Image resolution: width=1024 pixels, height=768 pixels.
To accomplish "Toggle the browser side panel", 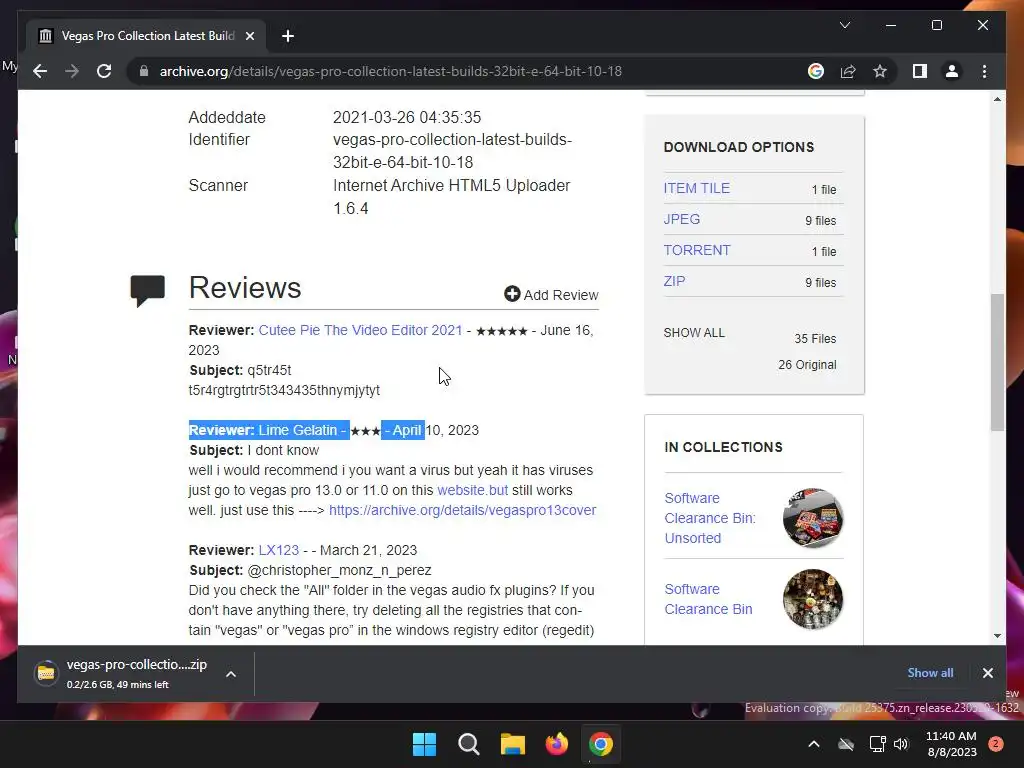I will coord(920,71).
